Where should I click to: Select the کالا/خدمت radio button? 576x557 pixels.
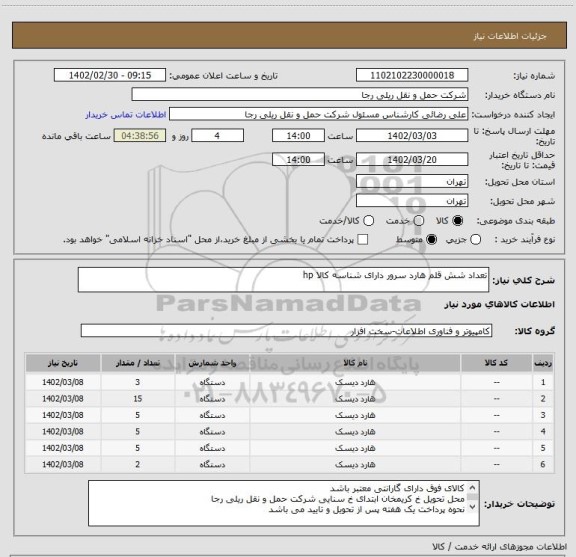368,221
